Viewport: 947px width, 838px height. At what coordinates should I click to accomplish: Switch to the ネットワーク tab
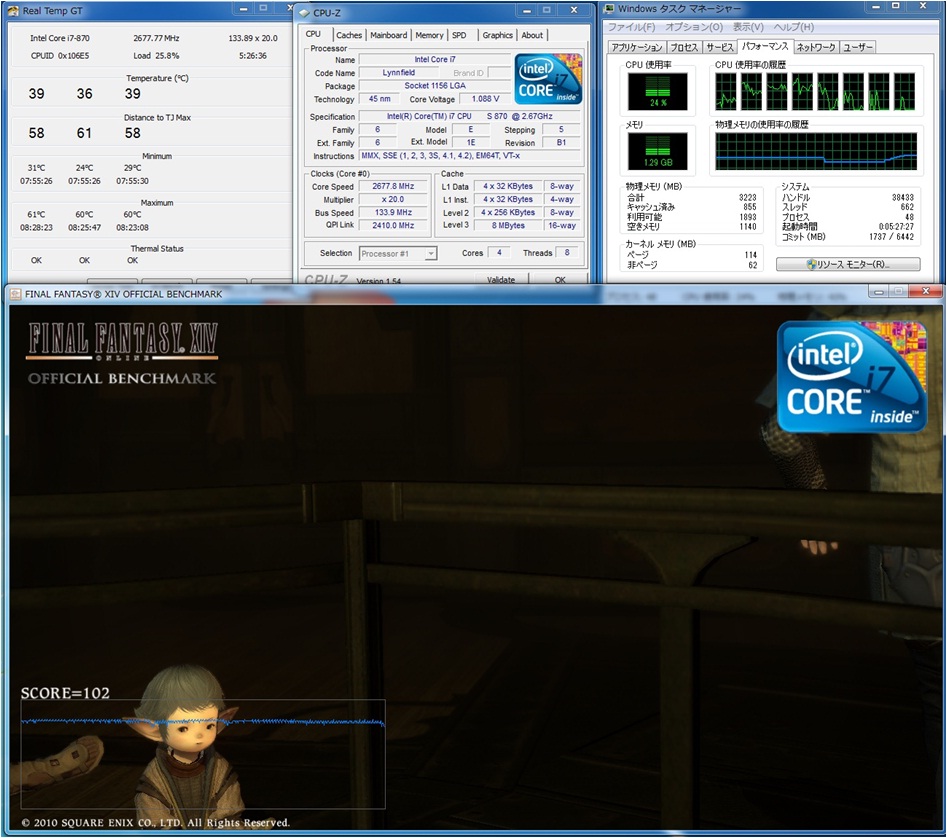(x=815, y=47)
